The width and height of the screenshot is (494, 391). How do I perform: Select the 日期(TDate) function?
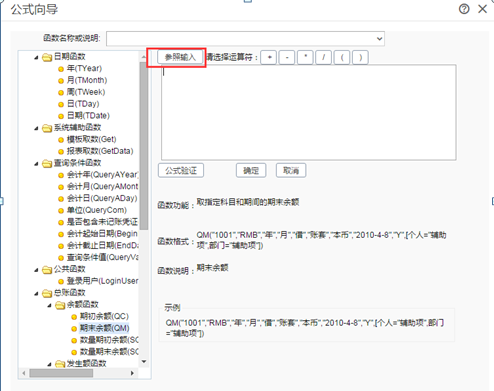[88, 116]
